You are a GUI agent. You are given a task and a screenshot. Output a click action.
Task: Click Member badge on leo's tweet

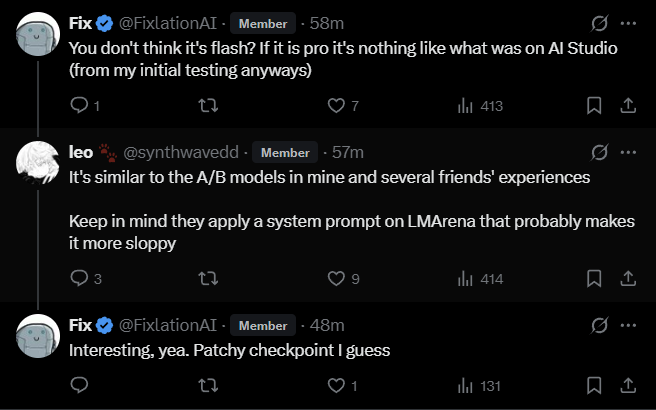[x=285, y=153]
